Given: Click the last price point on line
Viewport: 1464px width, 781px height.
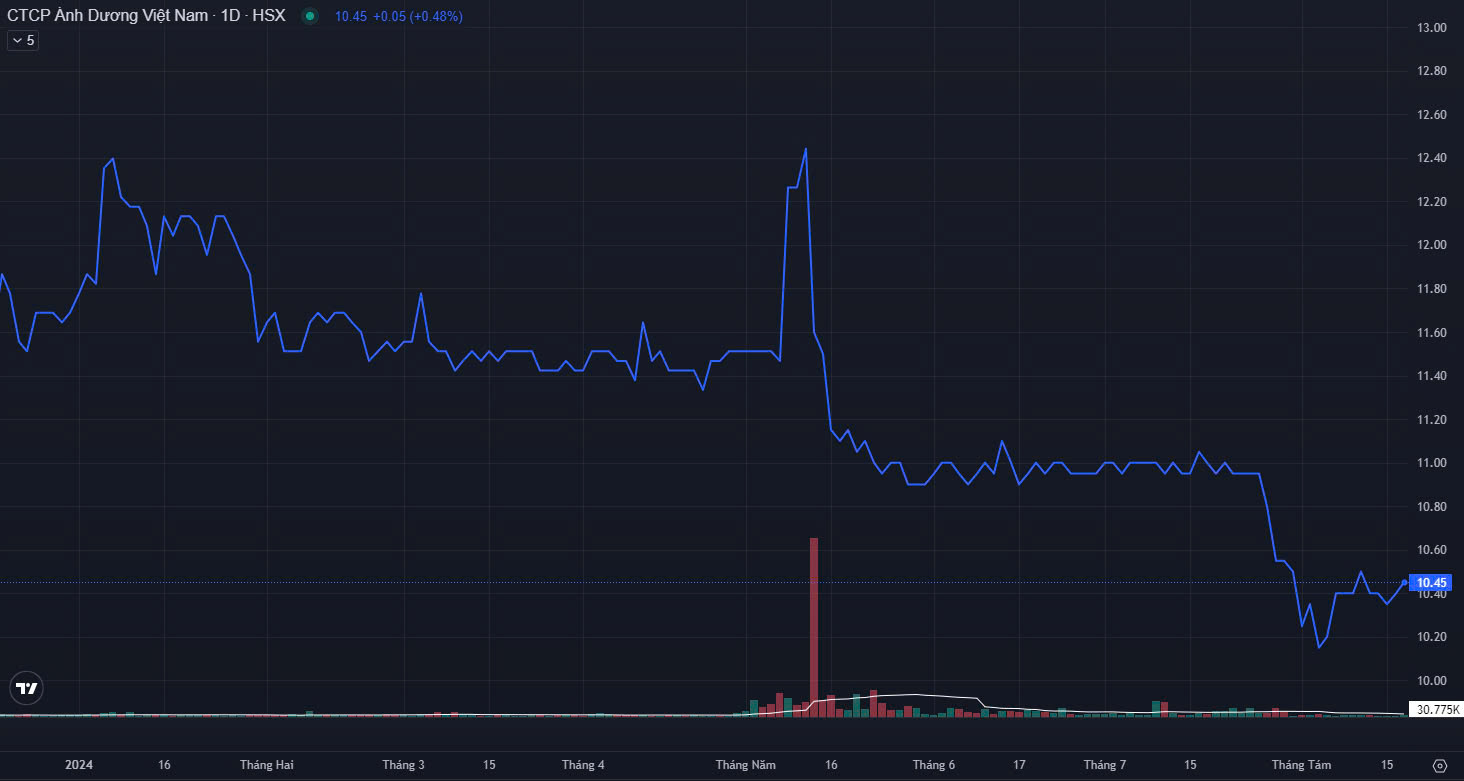Looking at the screenshot, I should click(x=1405, y=582).
